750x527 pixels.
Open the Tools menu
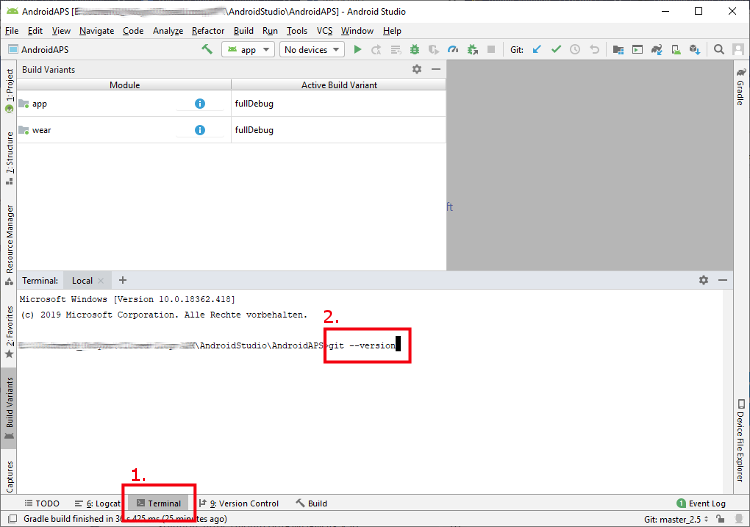(x=297, y=31)
